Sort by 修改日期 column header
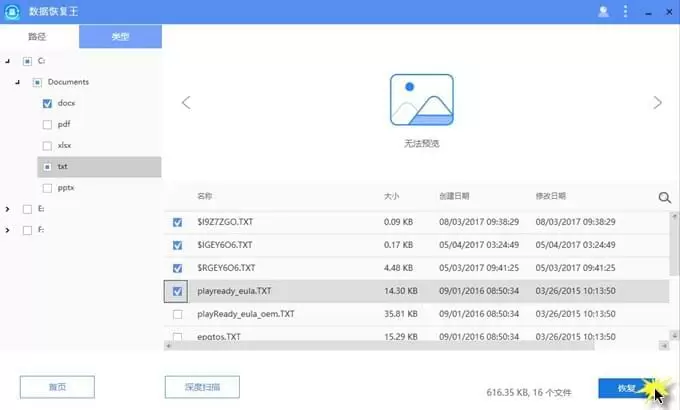680x410 pixels. (x=551, y=196)
